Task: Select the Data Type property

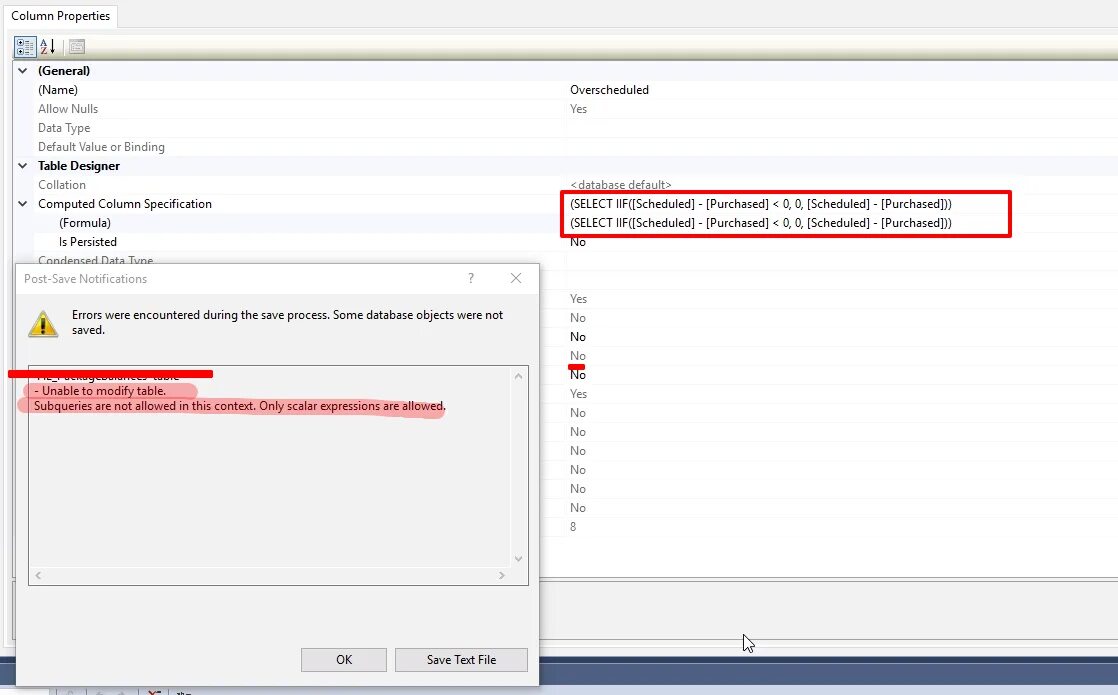Action: pyautogui.click(x=64, y=128)
